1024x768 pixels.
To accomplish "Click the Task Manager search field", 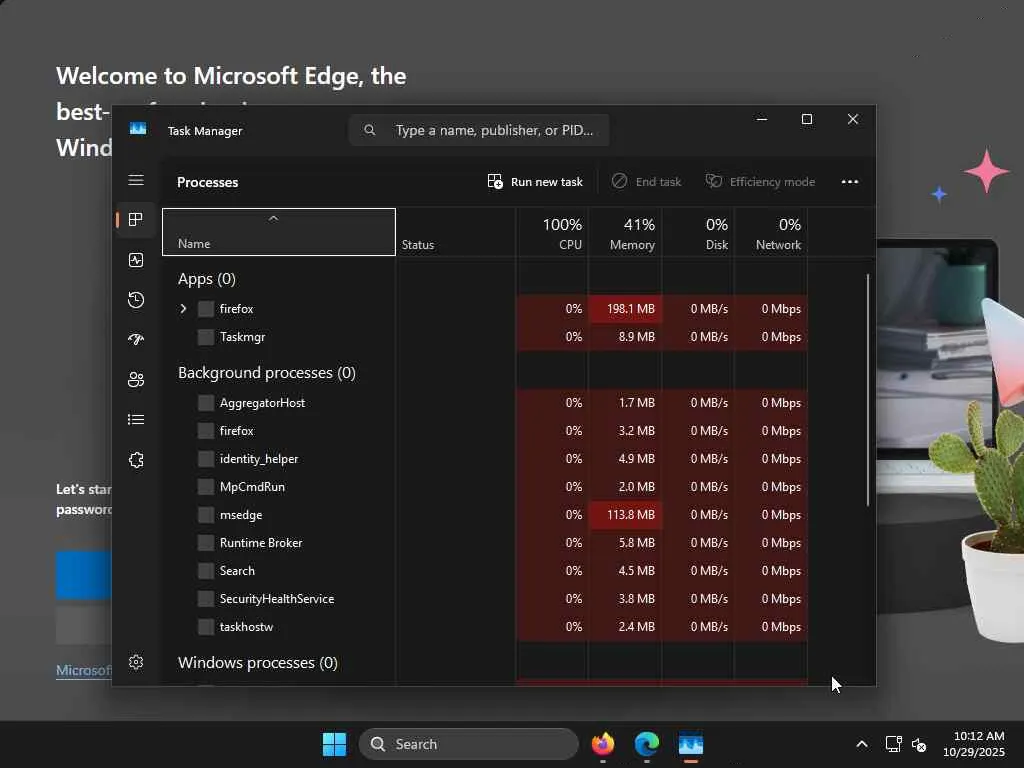I will click(479, 131).
